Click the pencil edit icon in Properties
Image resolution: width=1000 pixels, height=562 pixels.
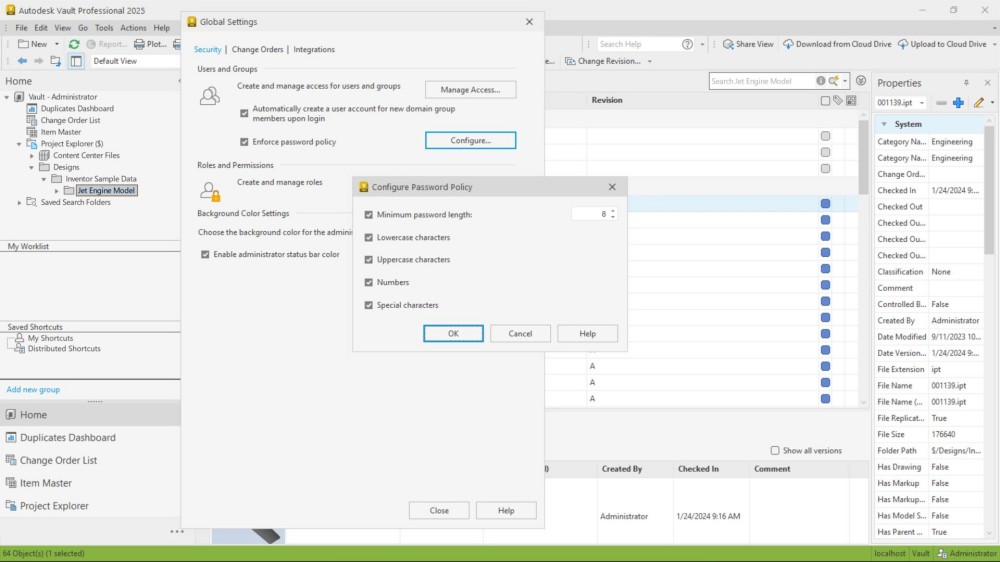[978, 103]
